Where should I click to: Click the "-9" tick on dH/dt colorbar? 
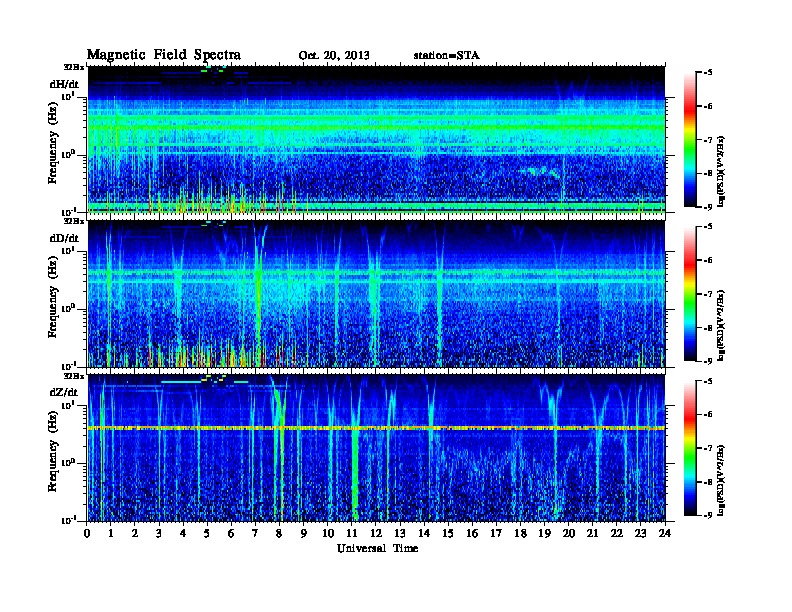[x=708, y=206]
